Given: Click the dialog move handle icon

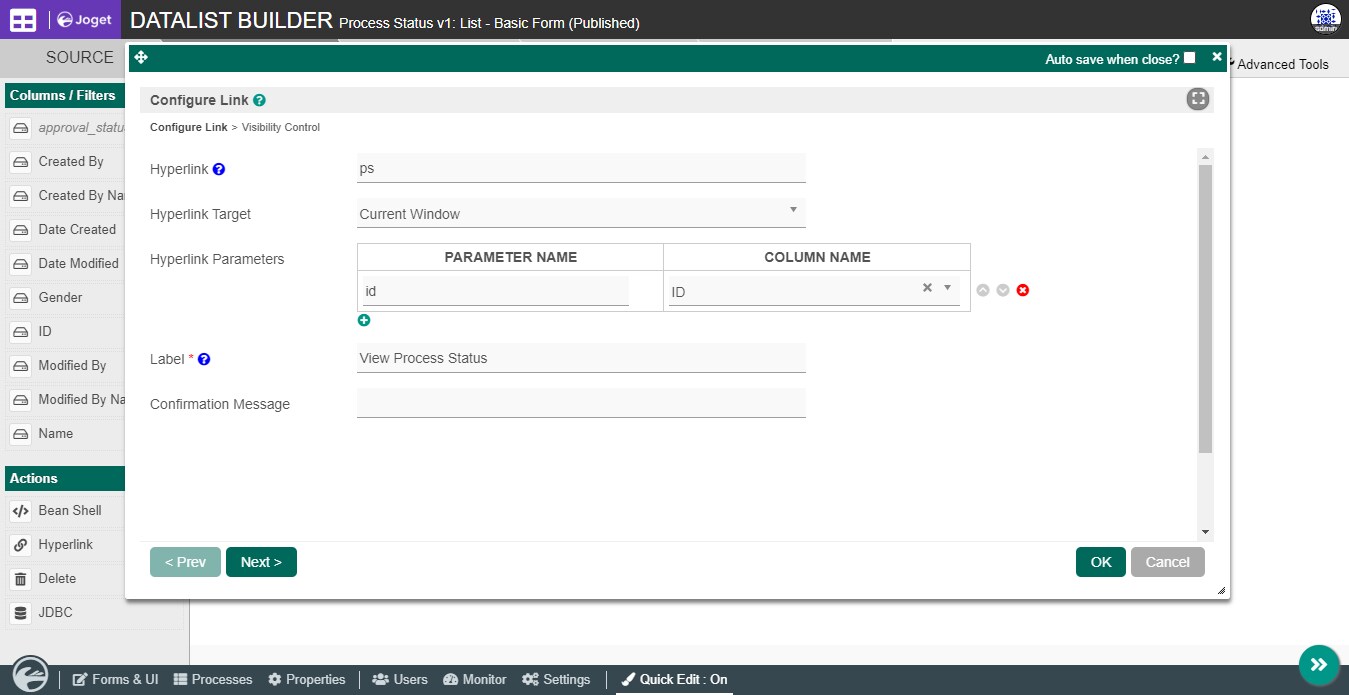Looking at the screenshot, I should click(x=141, y=58).
